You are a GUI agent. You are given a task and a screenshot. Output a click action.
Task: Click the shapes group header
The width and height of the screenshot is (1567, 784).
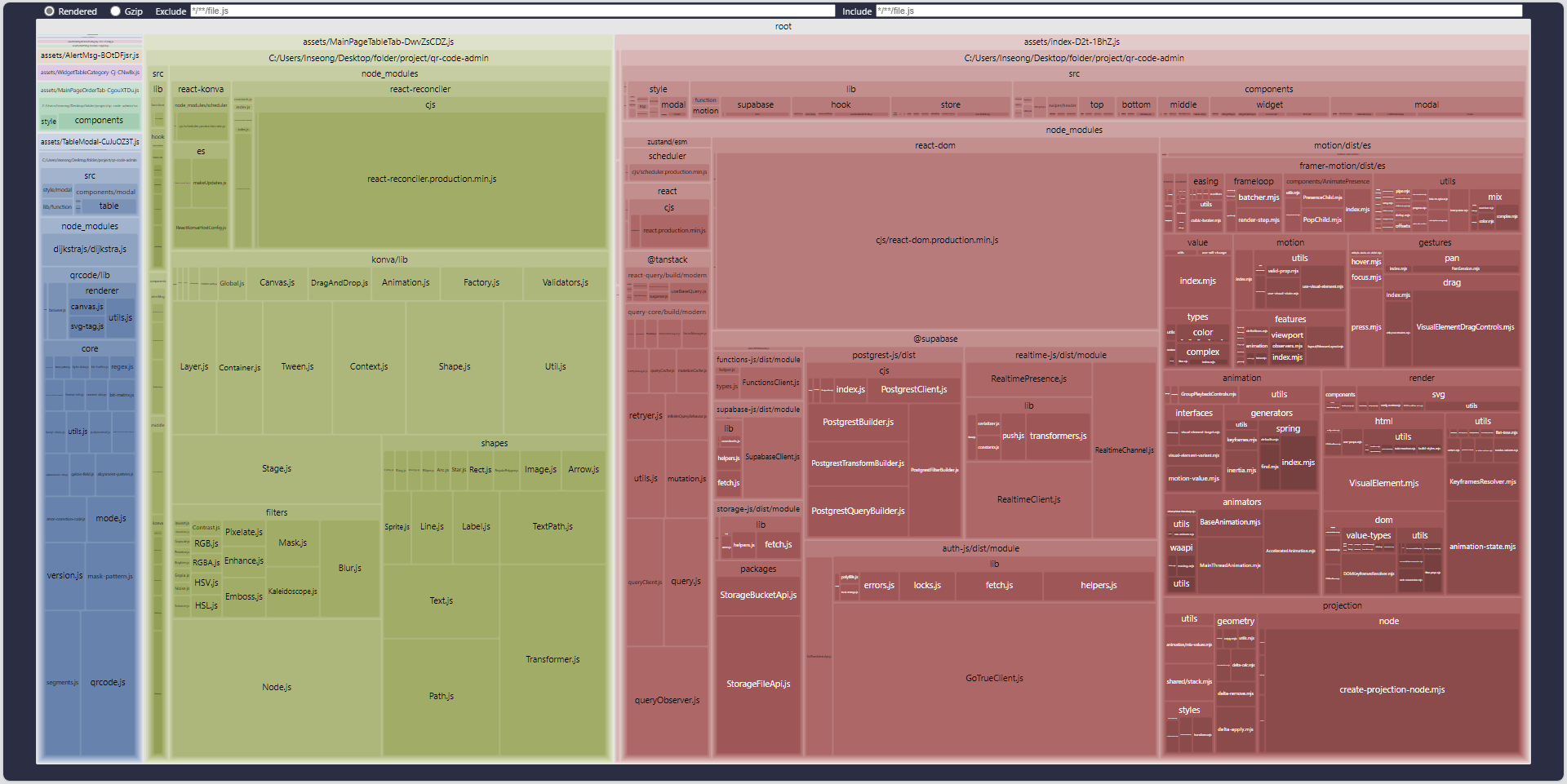point(494,444)
